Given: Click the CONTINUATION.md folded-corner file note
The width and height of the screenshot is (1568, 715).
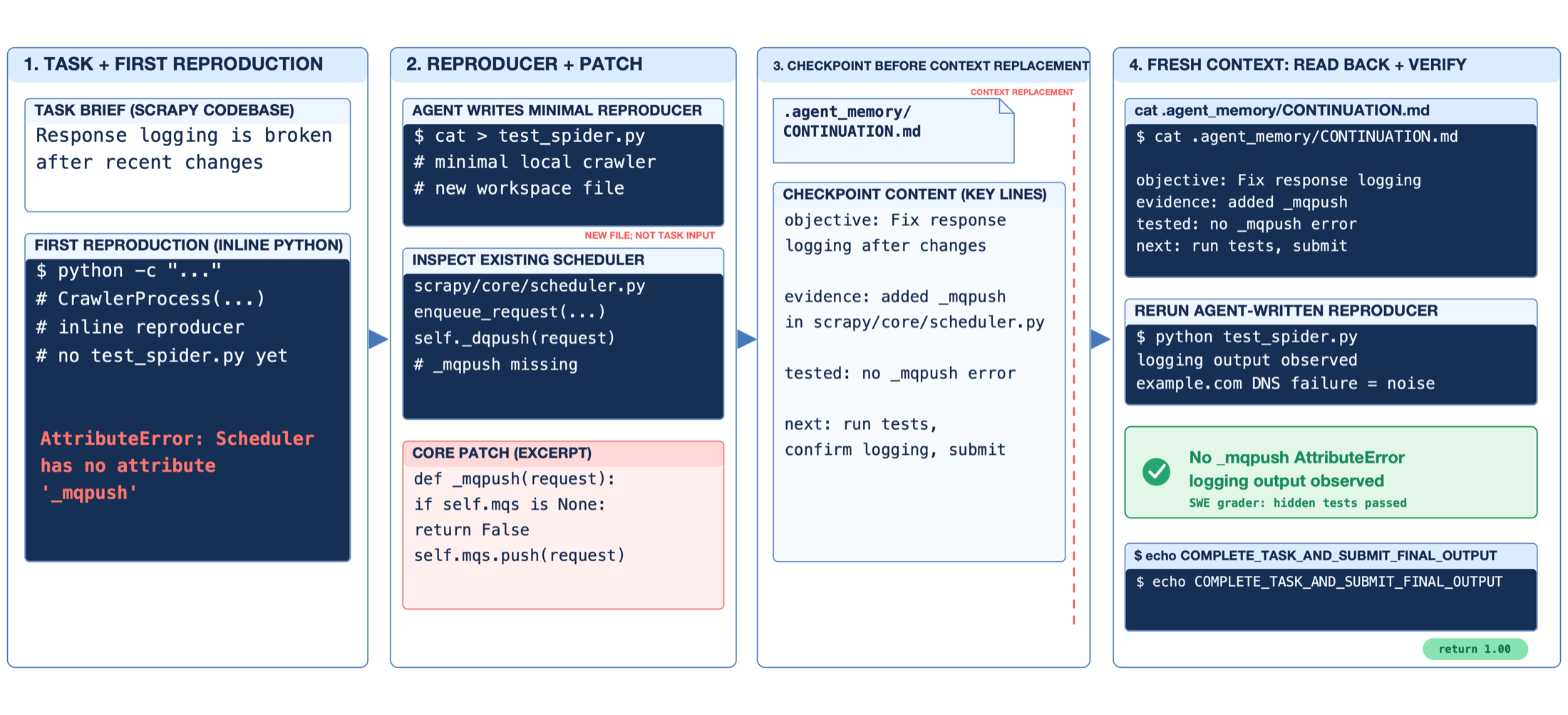Looking at the screenshot, I should coord(893,131).
